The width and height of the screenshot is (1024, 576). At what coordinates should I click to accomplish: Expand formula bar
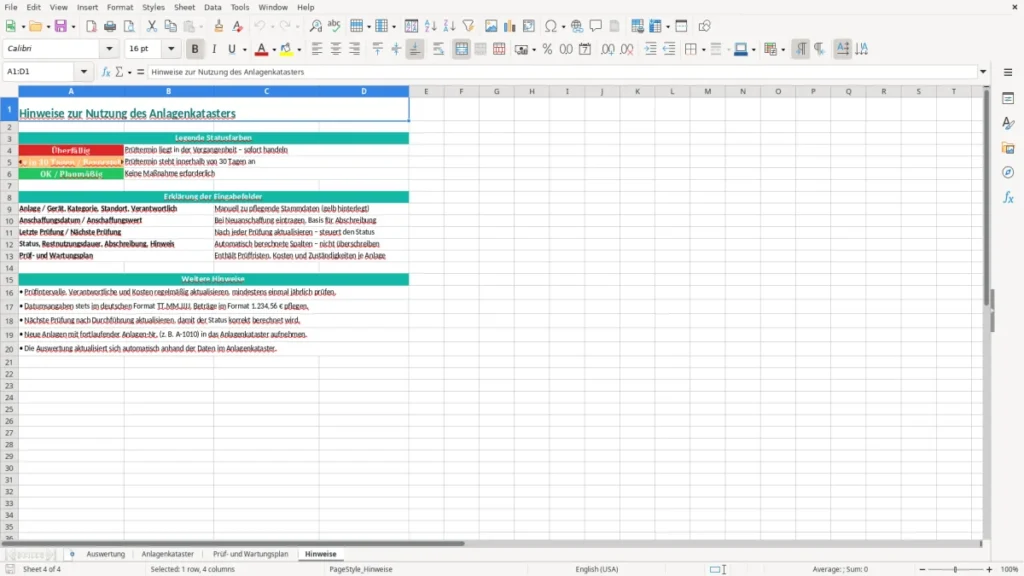[x=983, y=72]
